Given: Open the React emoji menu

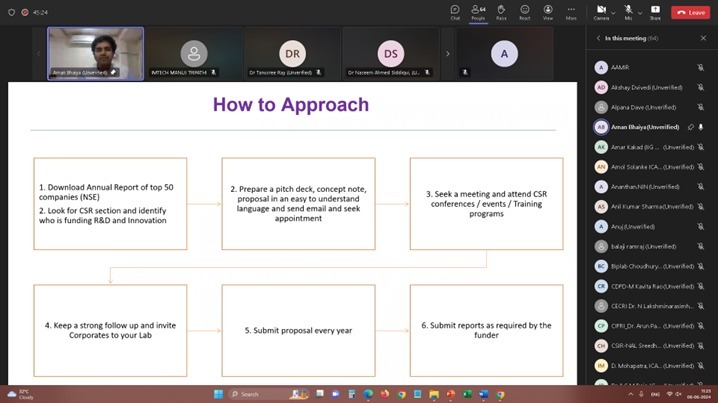Looking at the screenshot, I should (x=524, y=11).
